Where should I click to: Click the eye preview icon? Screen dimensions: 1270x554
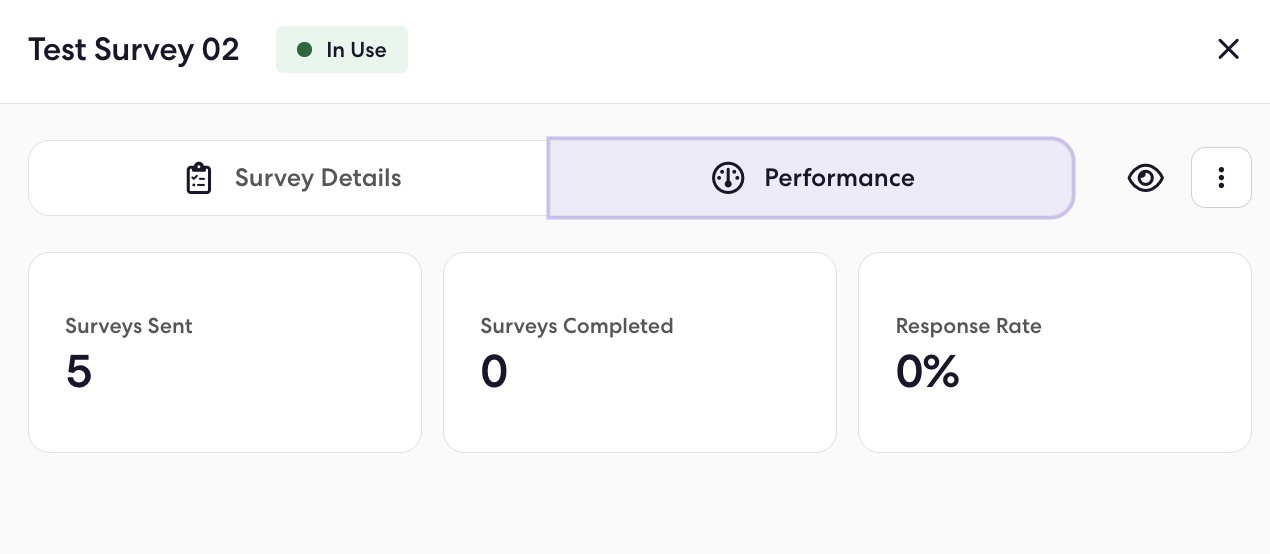click(x=1145, y=178)
